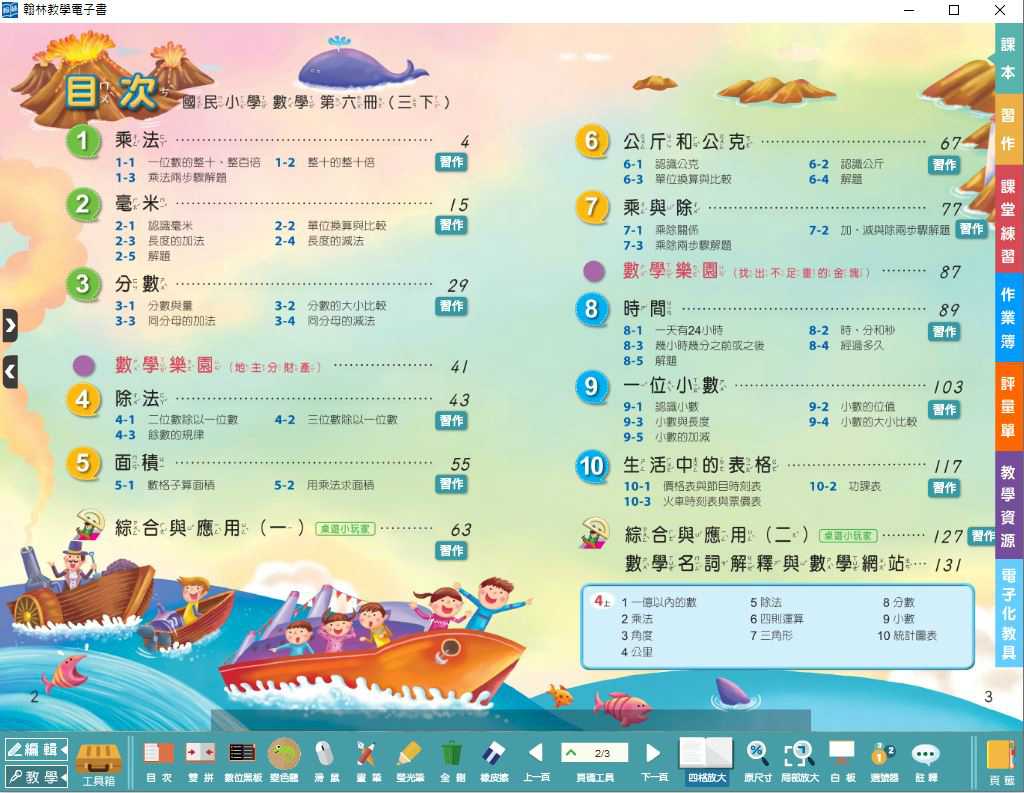Open section 9-5 小數的加減
1024x793 pixels.
pos(666,437)
